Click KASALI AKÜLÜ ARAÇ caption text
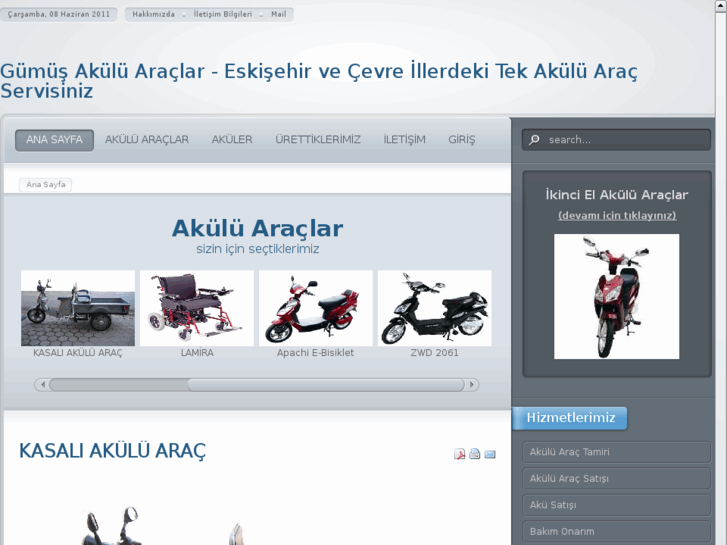 click(78, 353)
